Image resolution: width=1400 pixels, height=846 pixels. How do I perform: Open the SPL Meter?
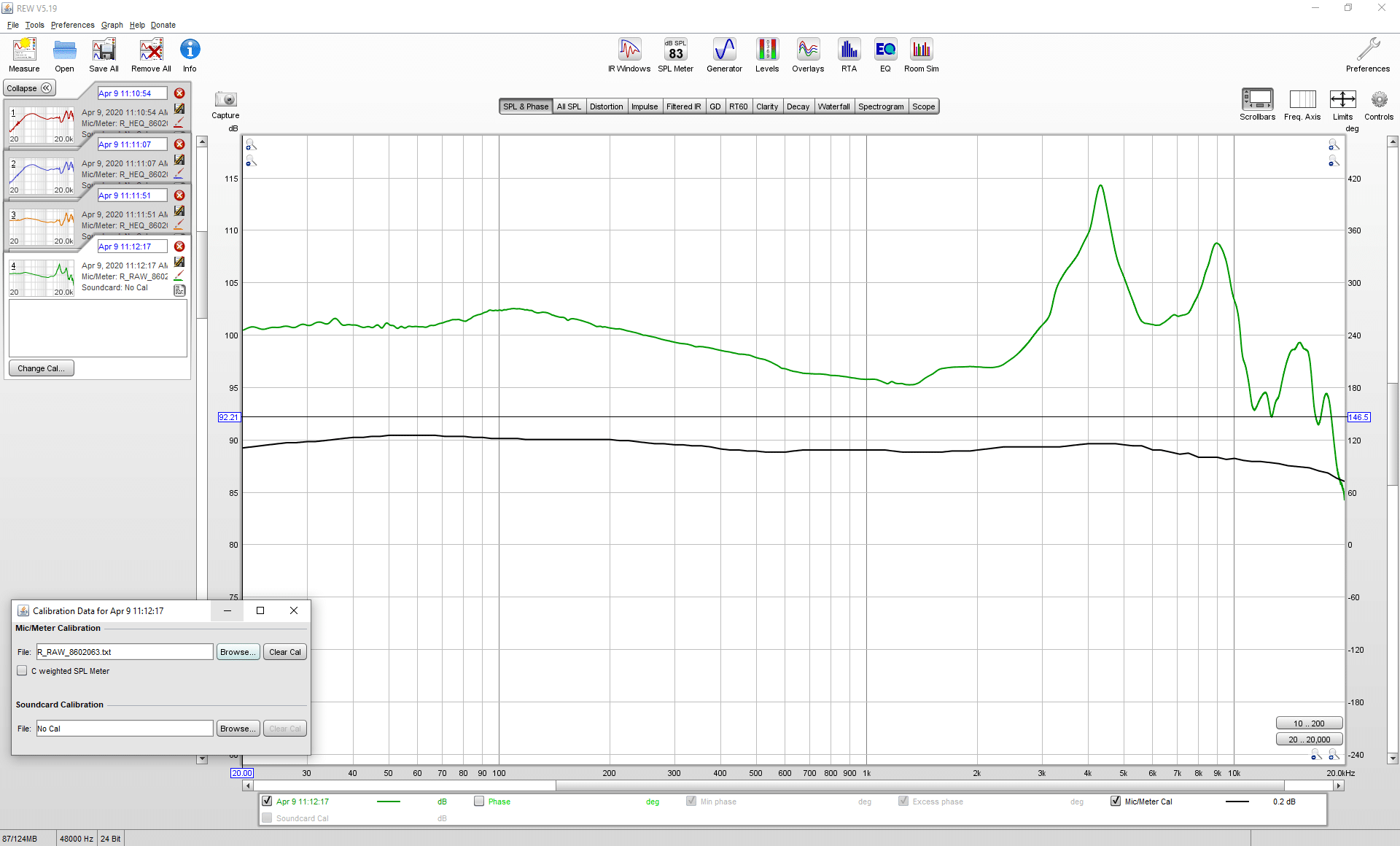[675, 55]
